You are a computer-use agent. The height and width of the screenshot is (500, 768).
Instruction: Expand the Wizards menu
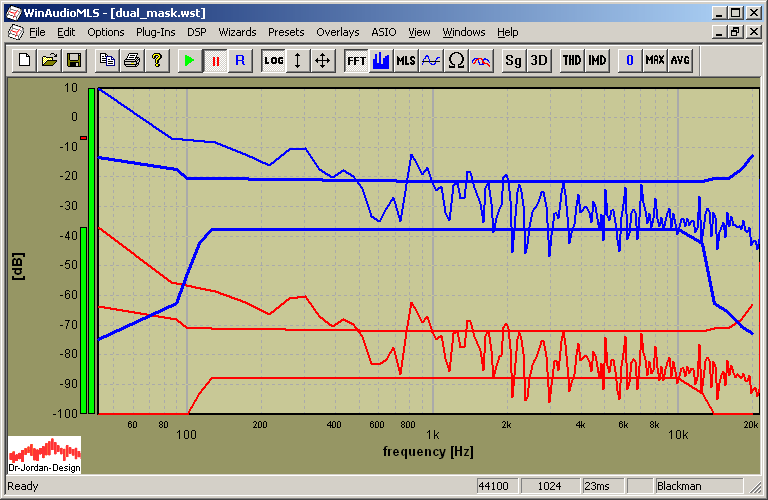tap(237, 32)
